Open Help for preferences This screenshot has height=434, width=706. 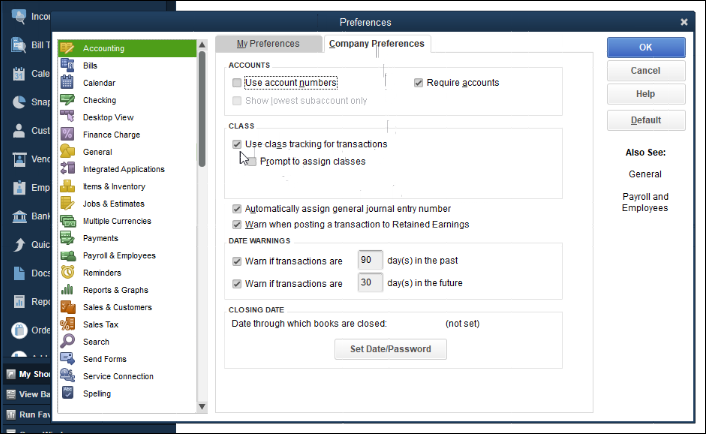point(646,94)
